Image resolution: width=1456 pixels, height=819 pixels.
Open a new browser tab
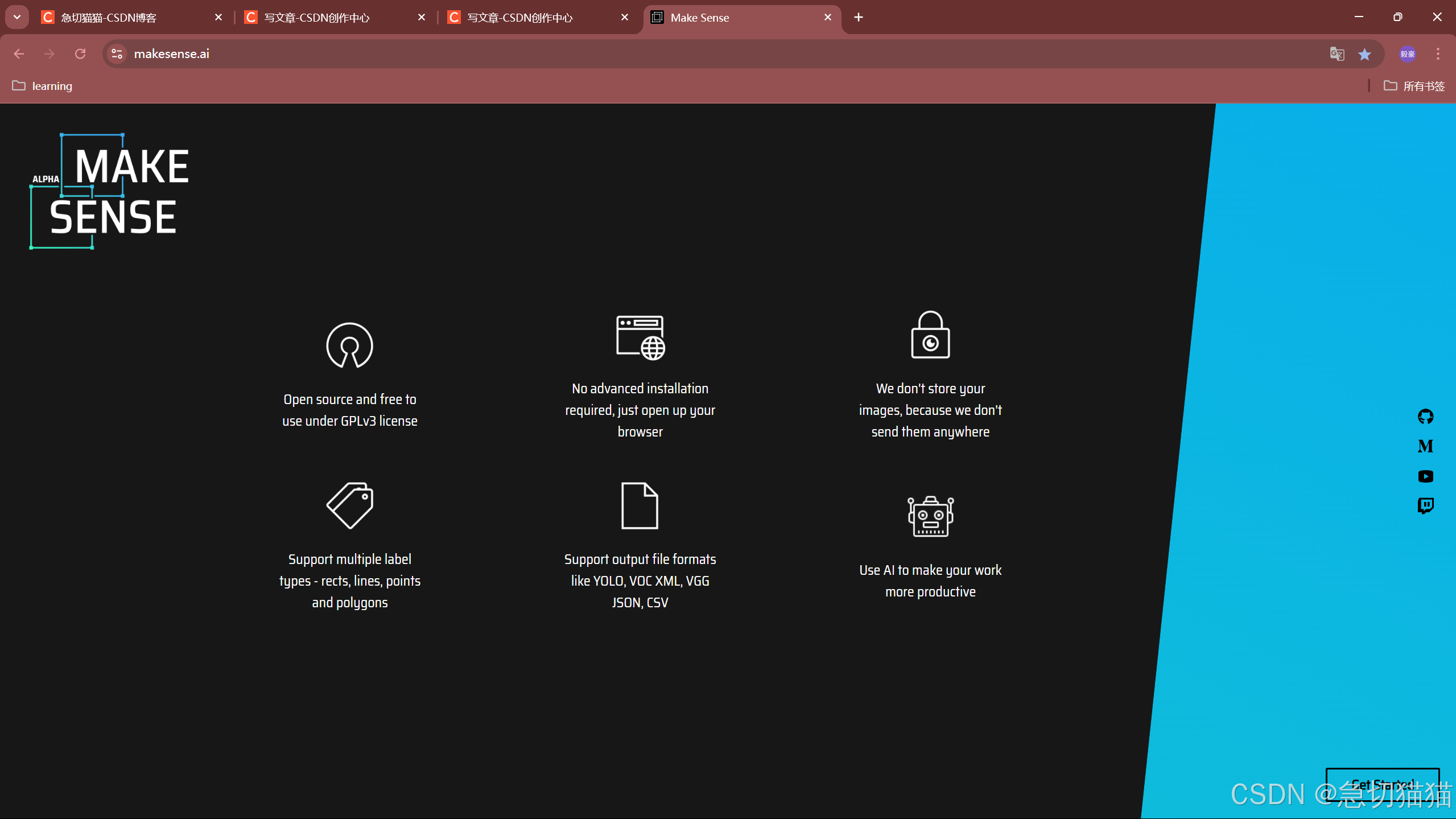(859, 18)
